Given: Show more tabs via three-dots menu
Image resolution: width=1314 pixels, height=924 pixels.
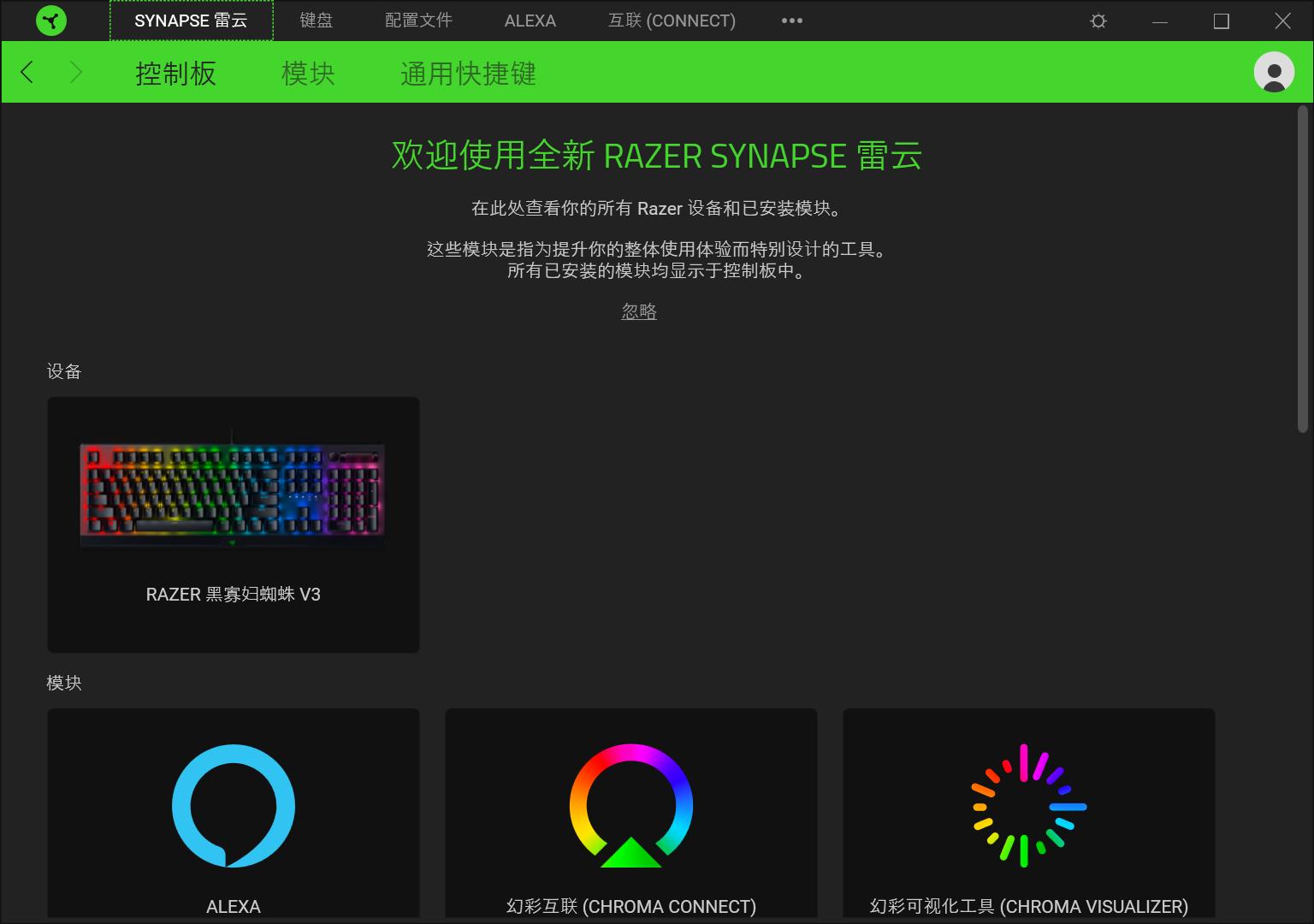Looking at the screenshot, I should click(x=792, y=21).
